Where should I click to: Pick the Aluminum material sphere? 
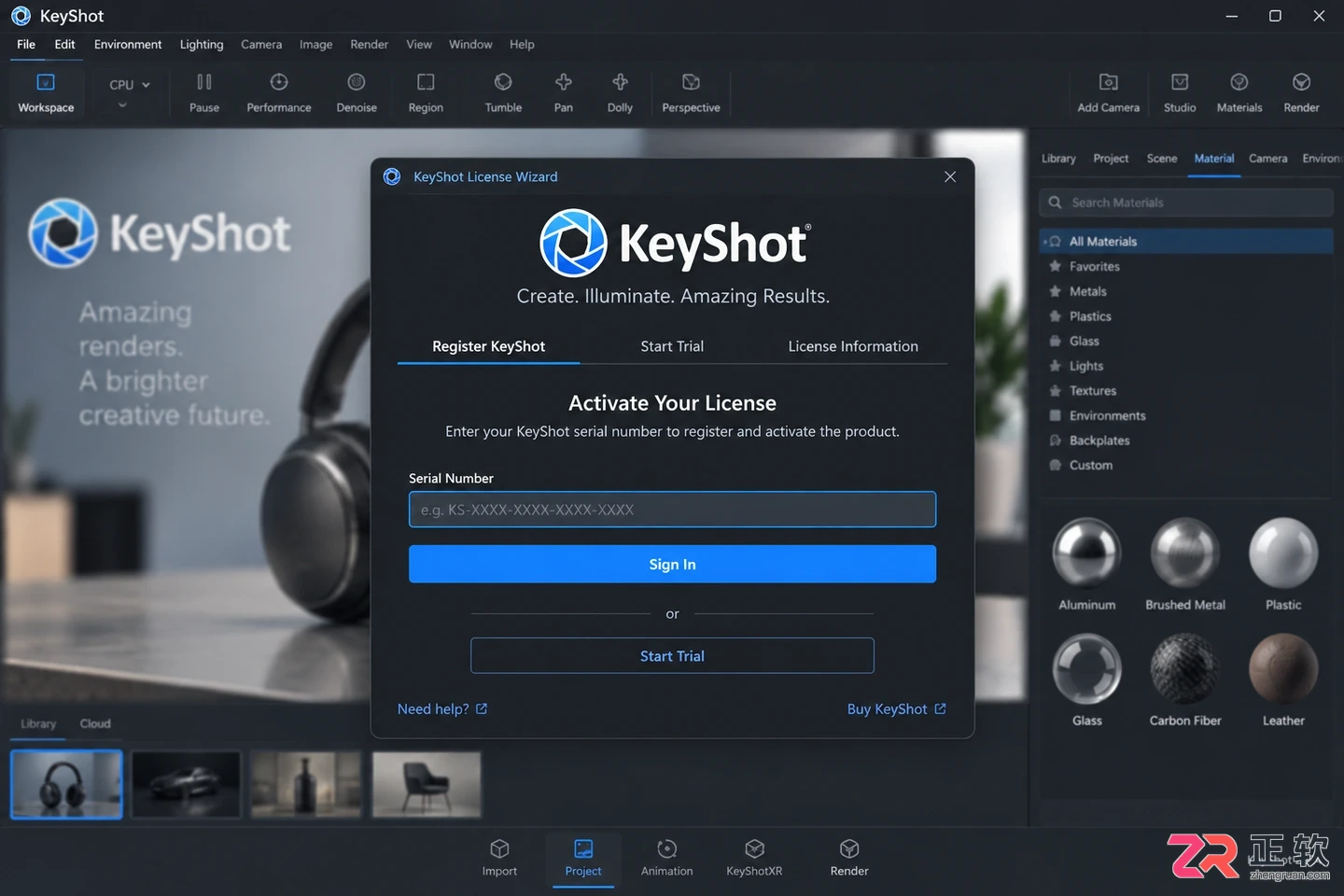pos(1087,553)
